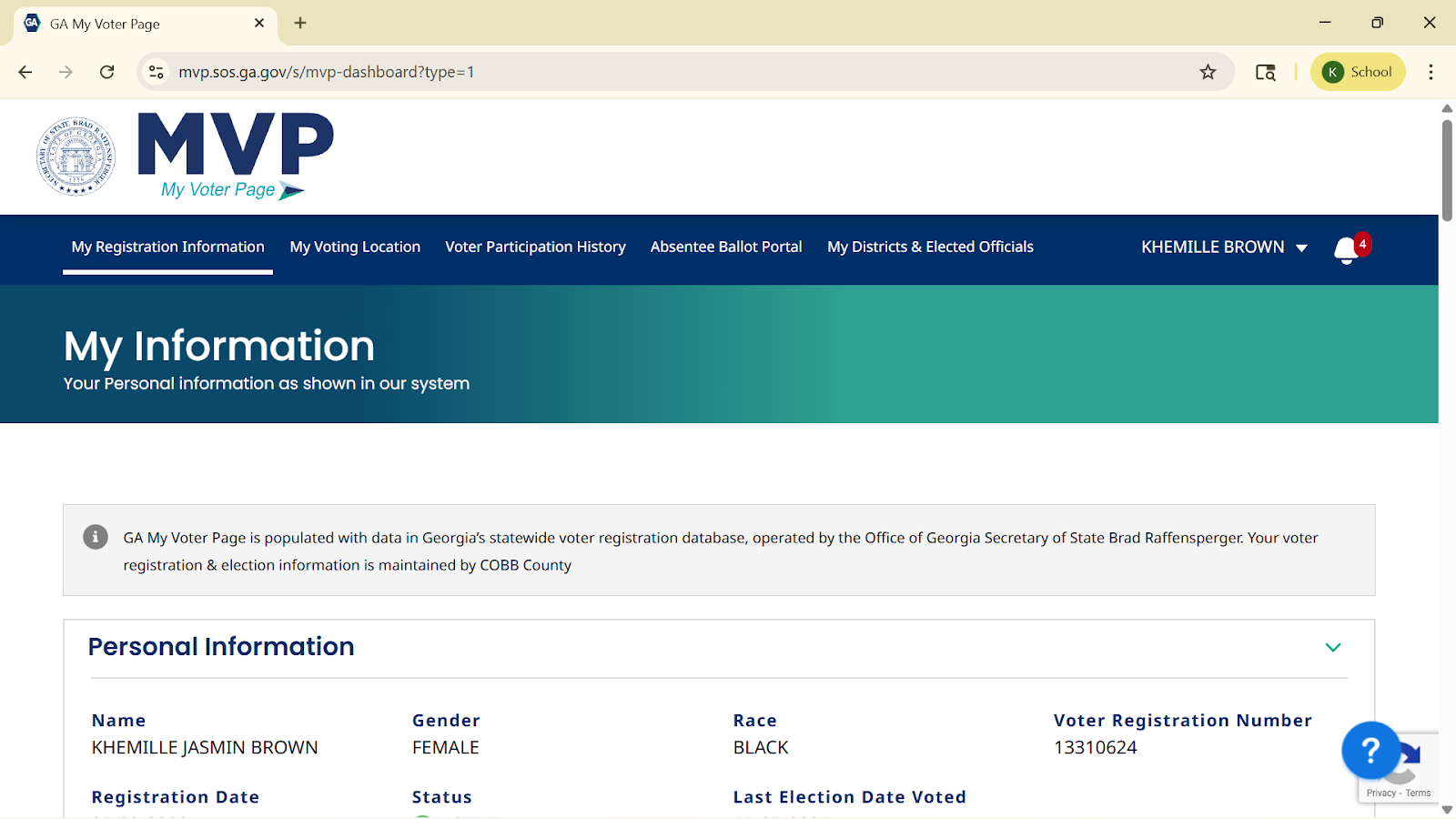1456x819 pixels.
Task: Open the Voter Participation History tab
Action: [535, 247]
